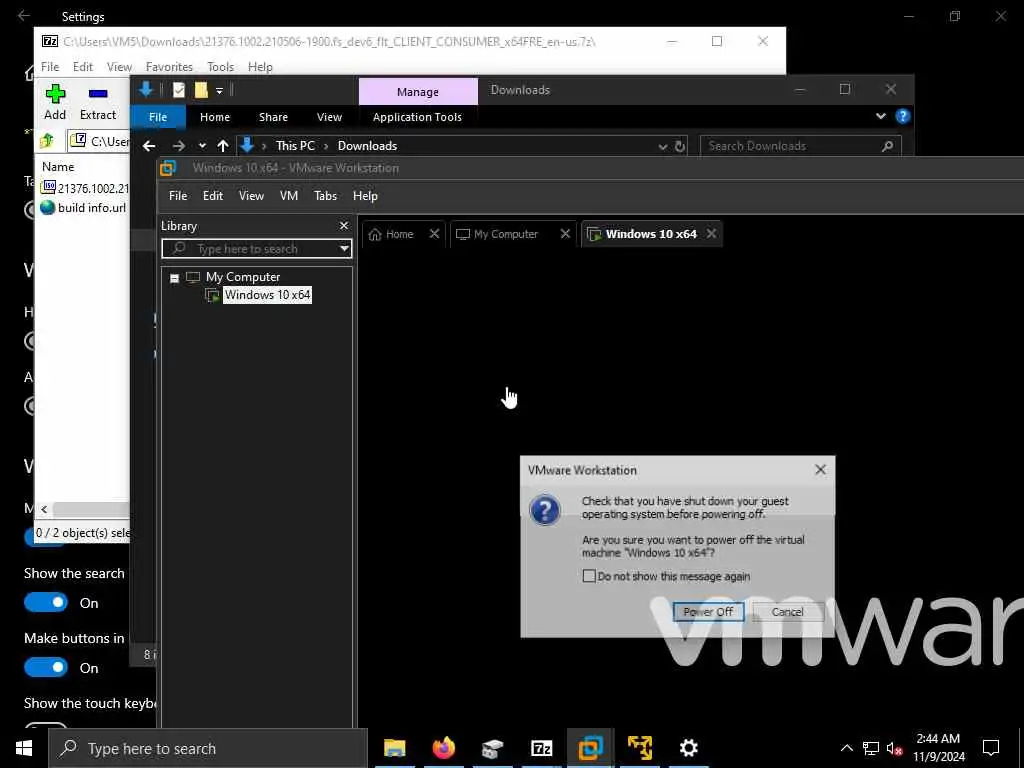Open the VMware Help menu

pos(365,196)
